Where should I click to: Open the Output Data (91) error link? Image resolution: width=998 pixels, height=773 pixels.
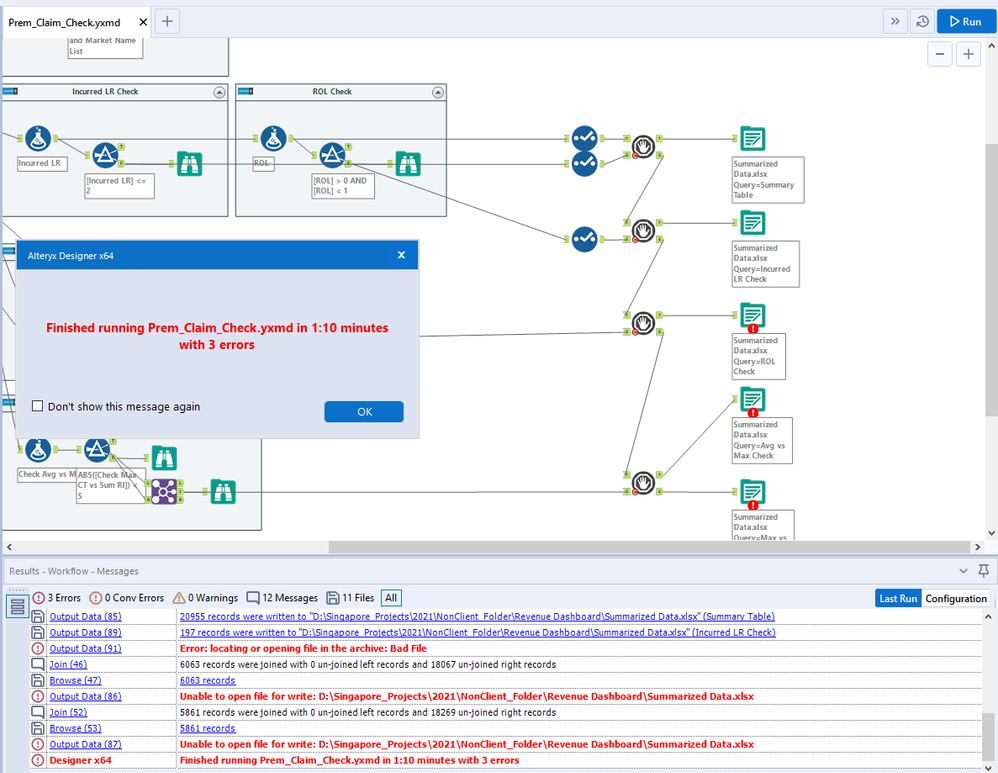(85, 648)
